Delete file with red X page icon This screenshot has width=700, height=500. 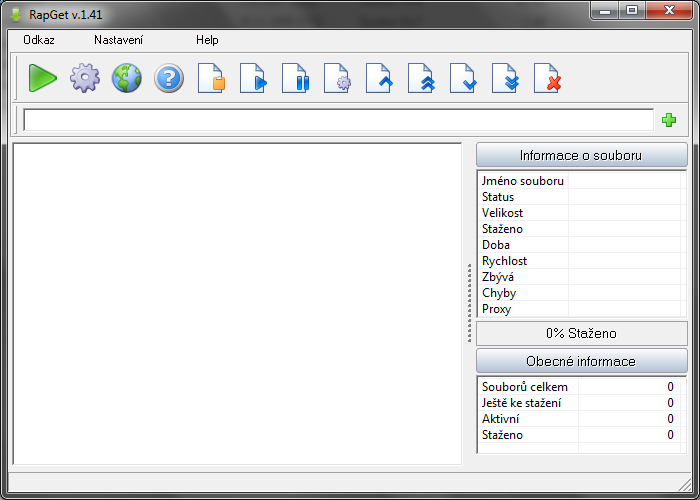(547, 78)
